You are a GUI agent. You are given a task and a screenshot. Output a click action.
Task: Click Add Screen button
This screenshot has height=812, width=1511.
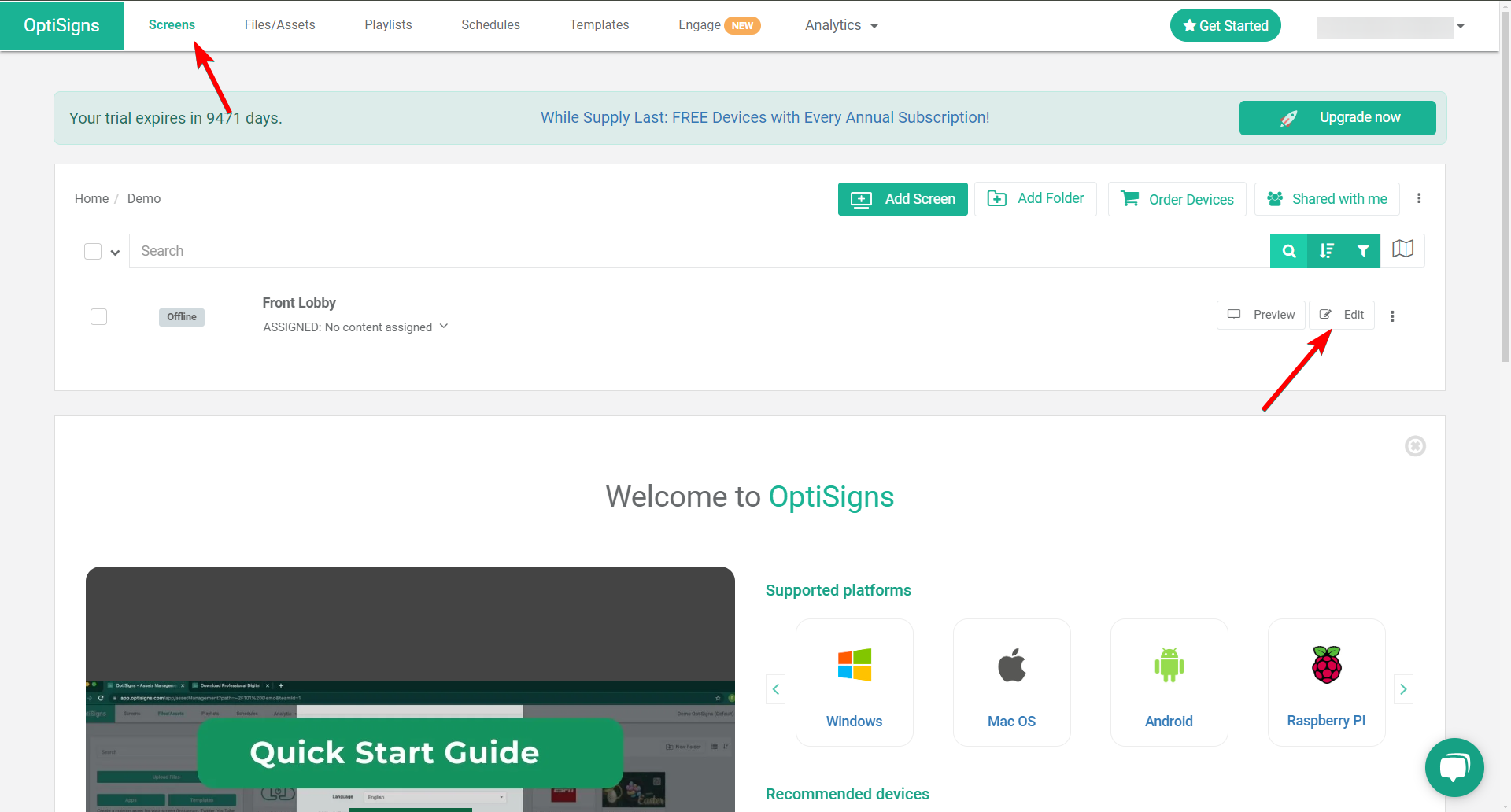tap(903, 199)
